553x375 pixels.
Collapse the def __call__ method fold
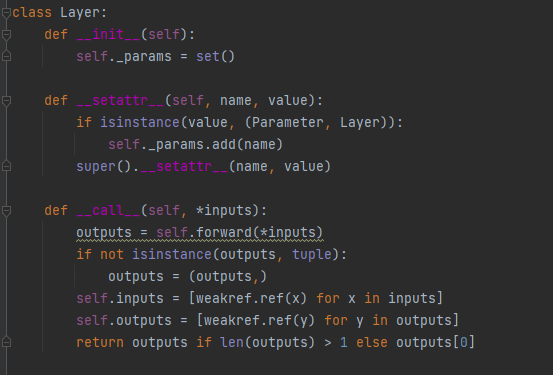[x=6, y=211]
